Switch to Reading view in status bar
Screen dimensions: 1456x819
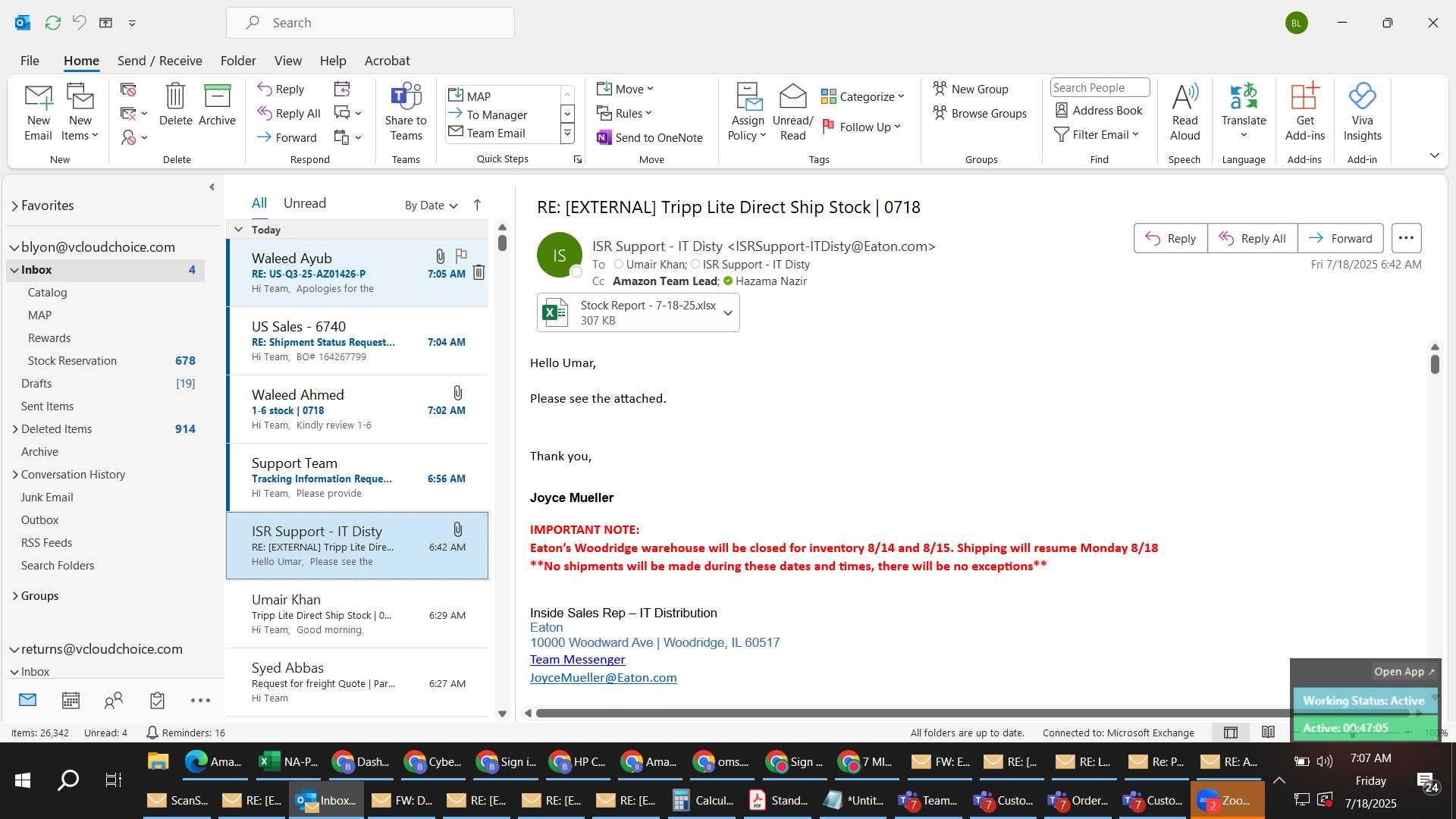1268,733
